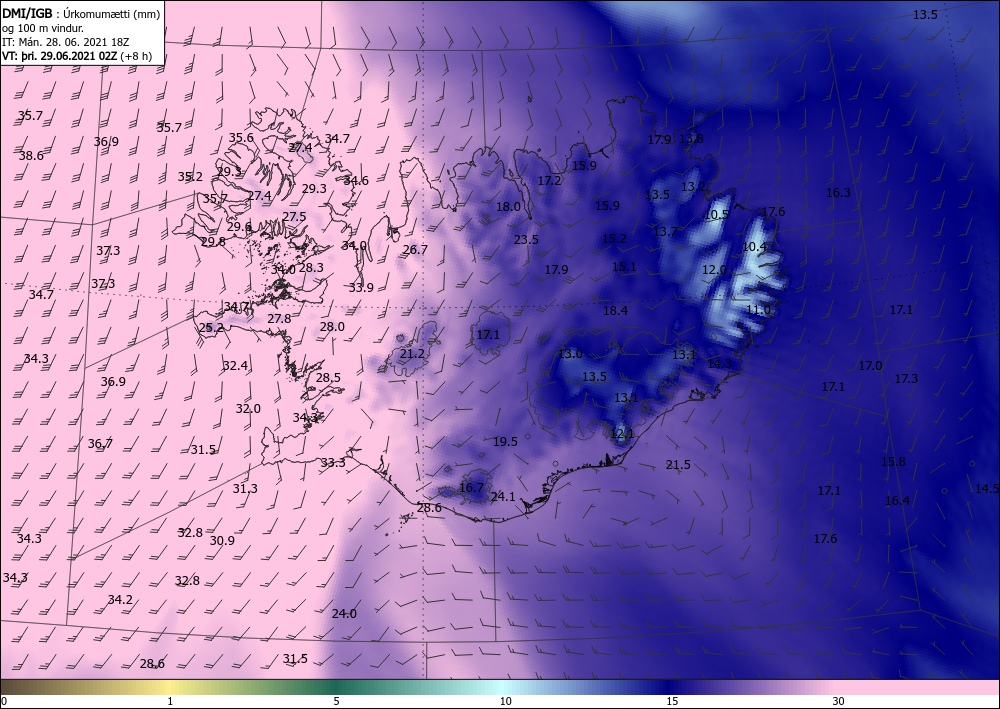Image resolution: width=1000 pixels, height=709 pixels.
Task: Select the map value 24.1
Action: (503, 496)
